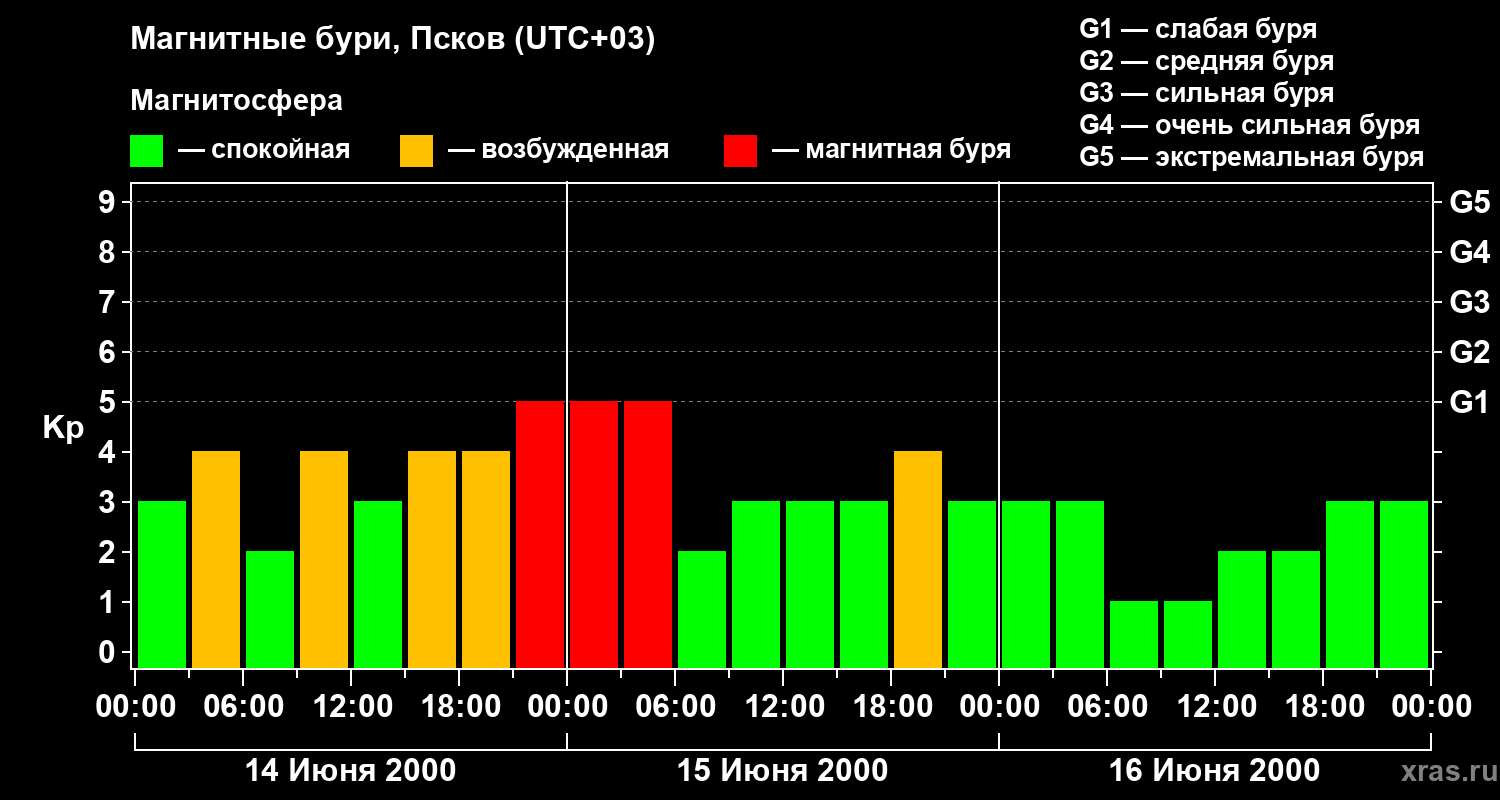Click the date label «15 Июня 2000»
The image size is (1500, 800).
point(783,771)
